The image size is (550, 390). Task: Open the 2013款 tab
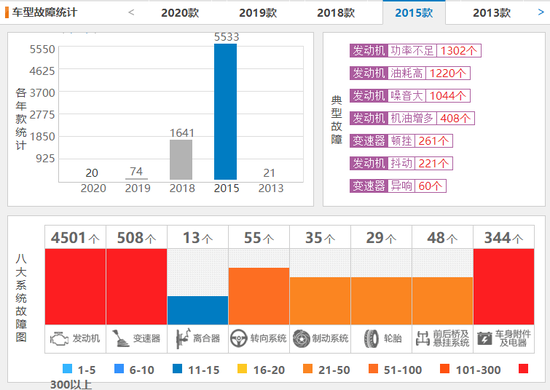click(491, 13)
